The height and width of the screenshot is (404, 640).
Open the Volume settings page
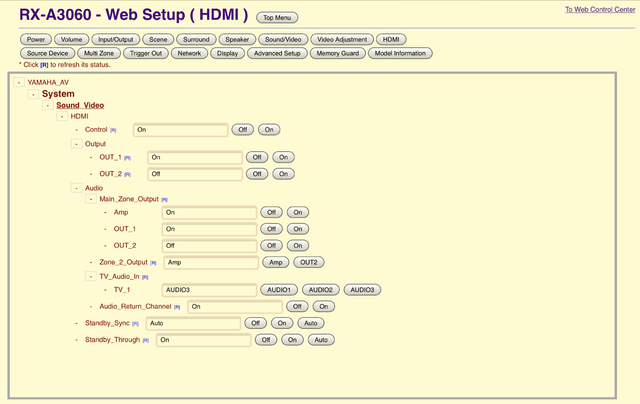click(x=71, y=40)
